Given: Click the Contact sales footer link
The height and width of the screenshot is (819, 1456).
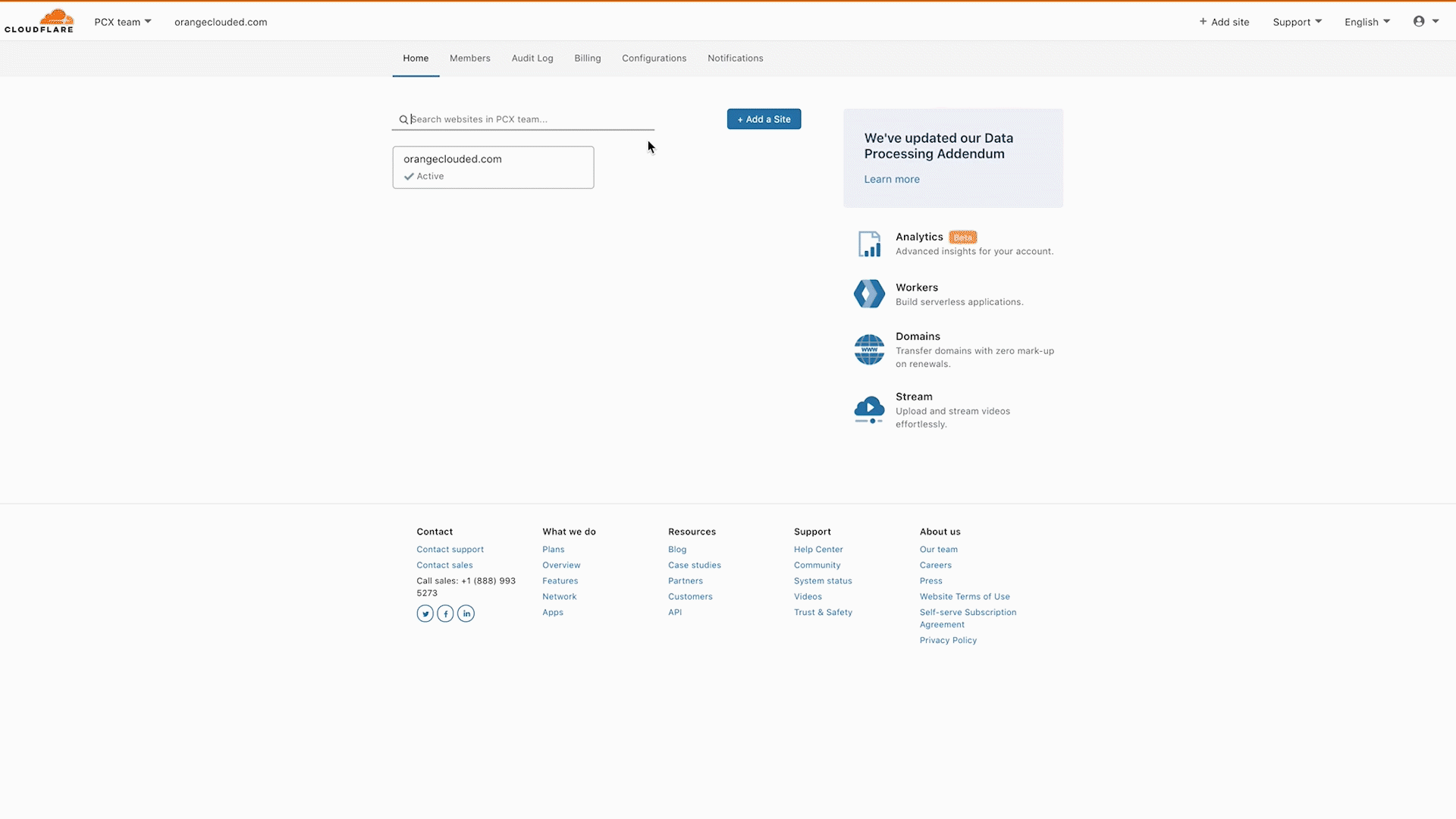Looking at the screenshot, I should [x=444, y=566].
